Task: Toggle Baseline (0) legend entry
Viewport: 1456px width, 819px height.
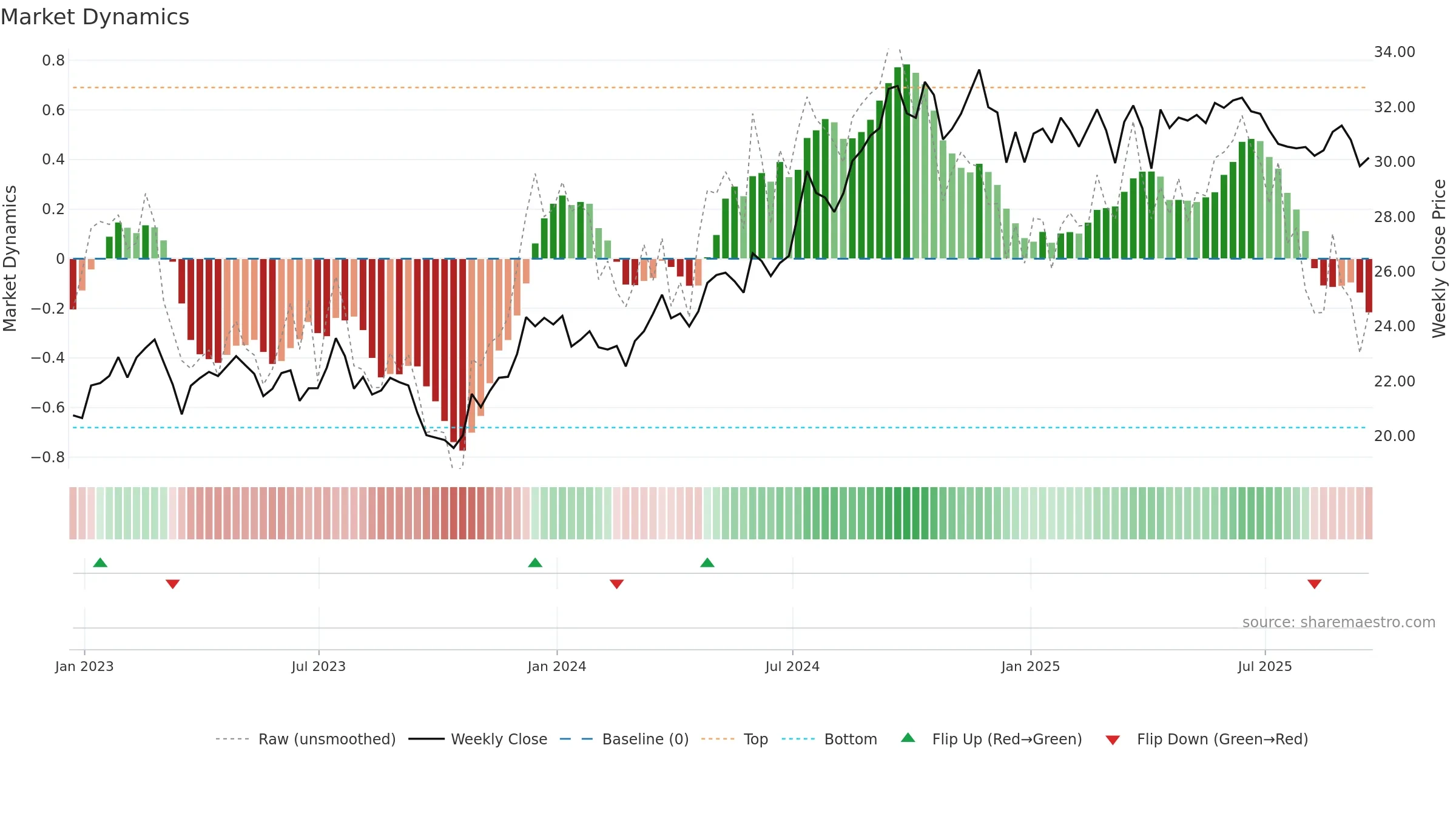Action: [x=624, y=739]
